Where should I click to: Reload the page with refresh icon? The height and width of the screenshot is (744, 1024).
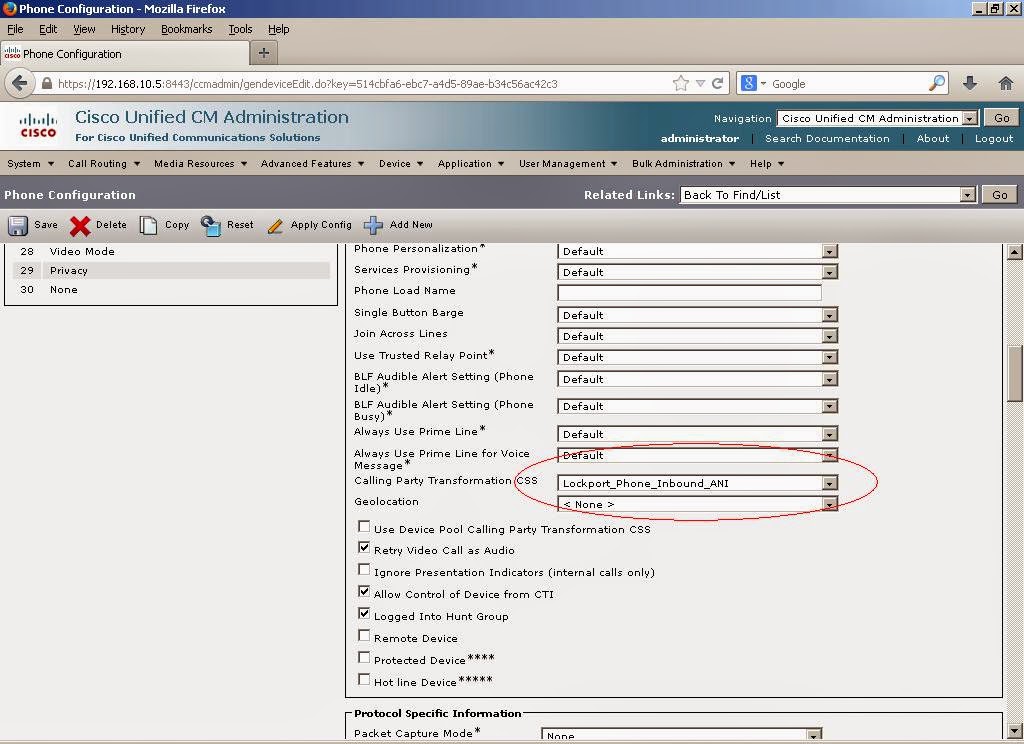[x=717, y=84]
